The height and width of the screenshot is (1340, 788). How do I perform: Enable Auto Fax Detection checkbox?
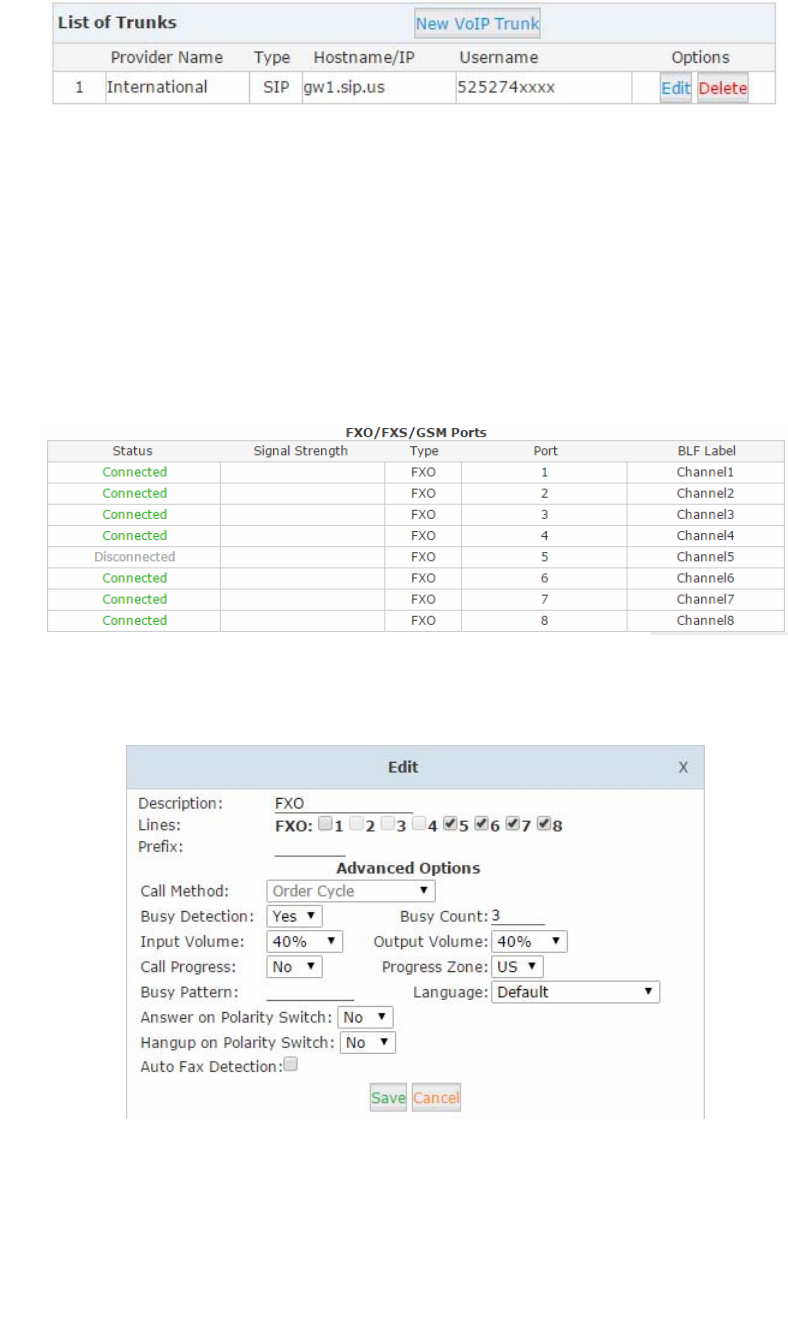290,1066
